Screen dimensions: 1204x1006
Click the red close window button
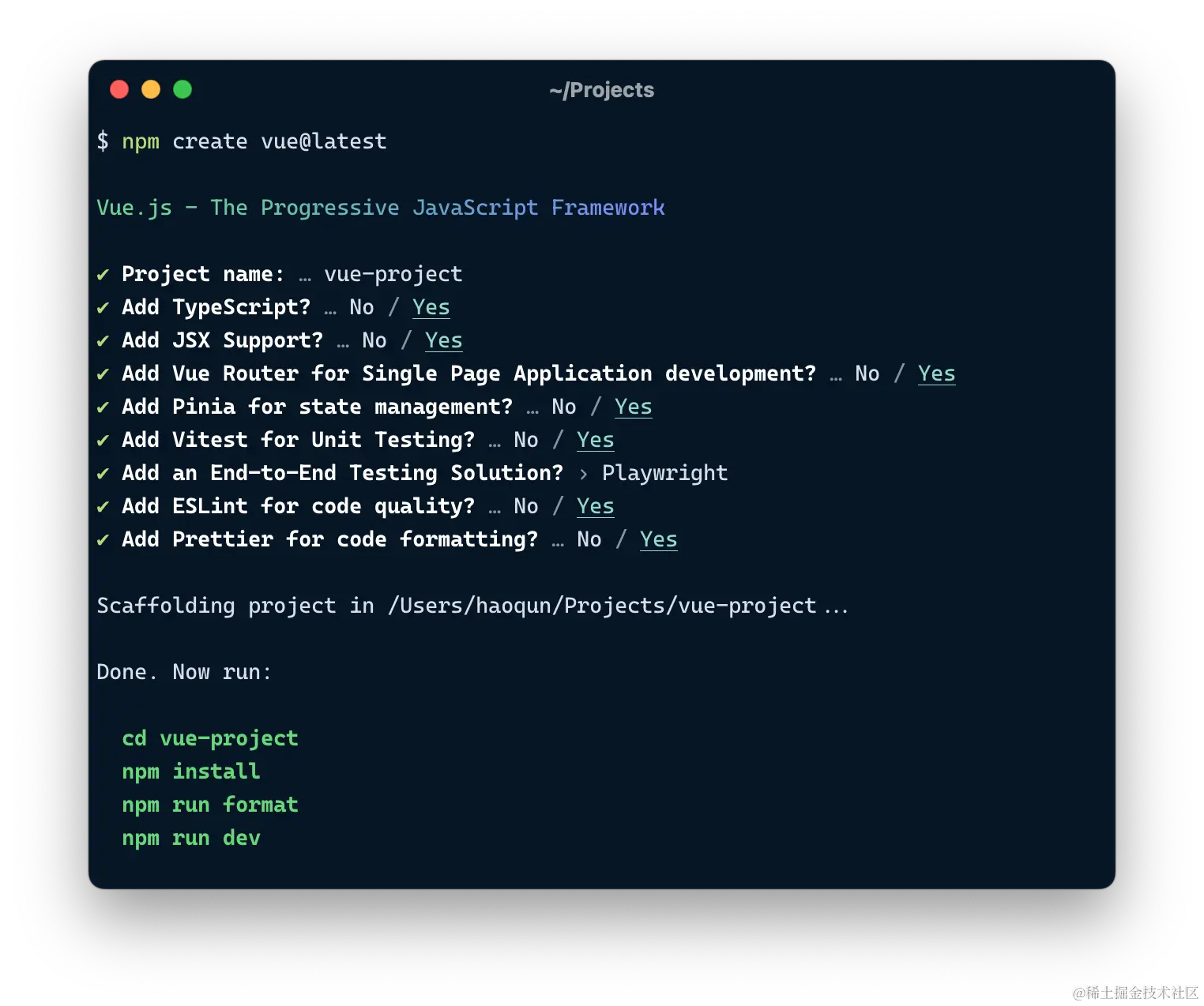(119, 89)
